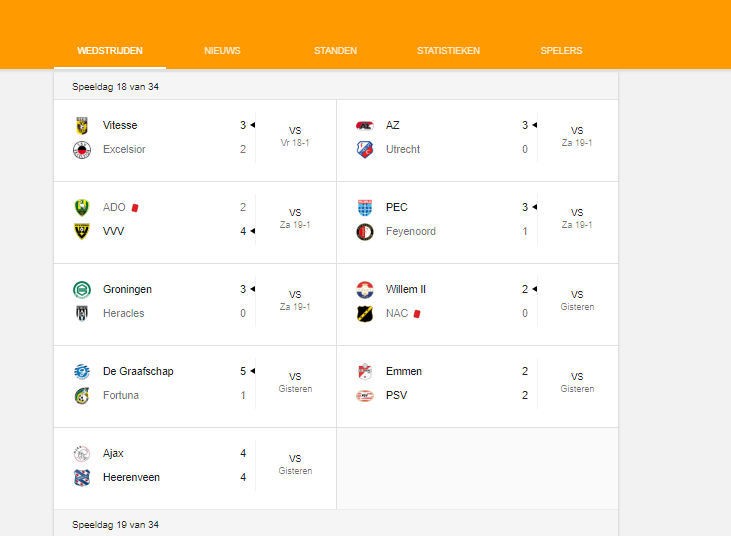Switch to the Nieuws tab
731x536 pixels.
(222, 51)
